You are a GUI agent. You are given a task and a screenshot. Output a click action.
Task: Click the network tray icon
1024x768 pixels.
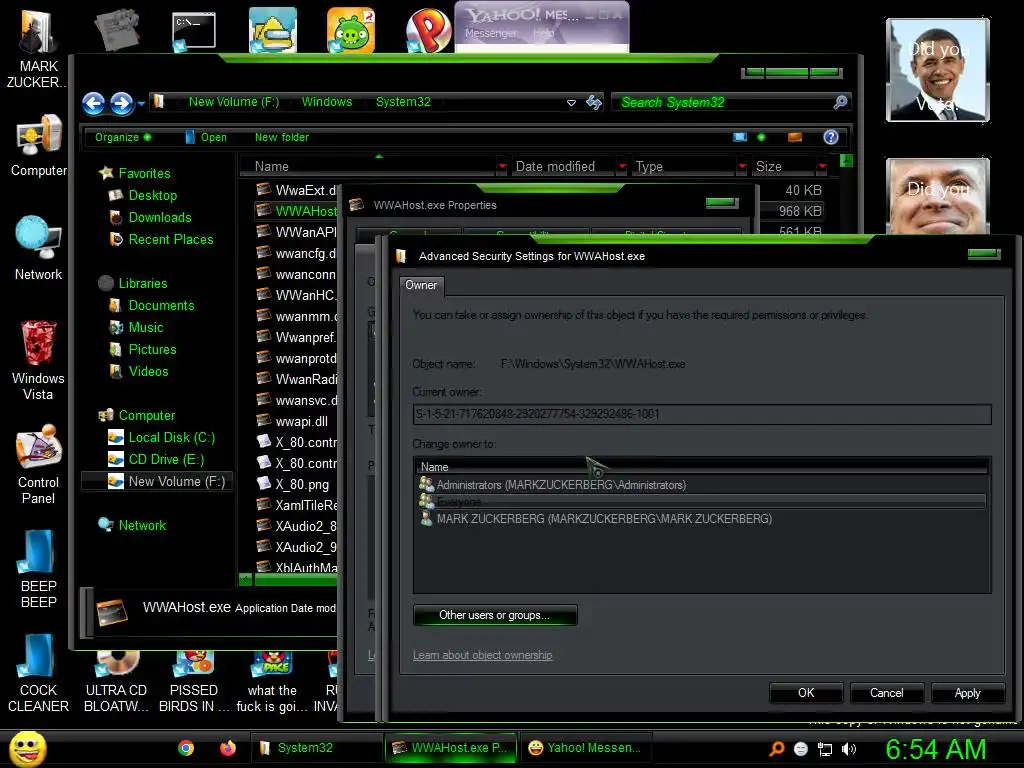click(825, 749)
